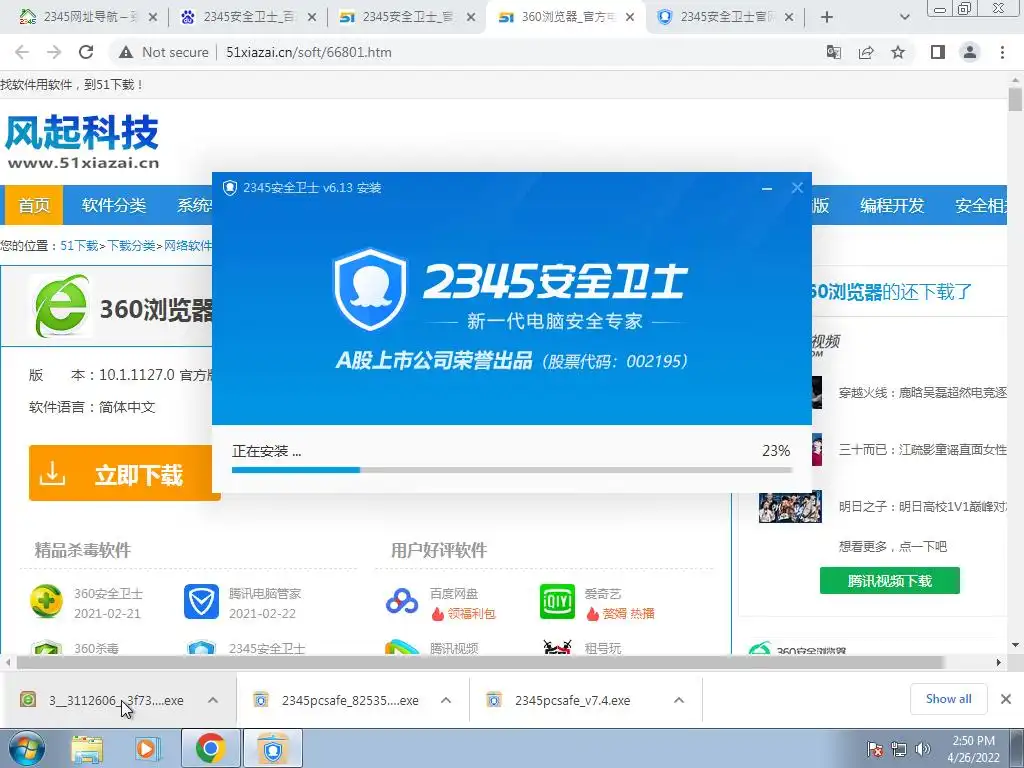Bookmark this page with the star
The image size is (1024, 768).
coord(899,52)
